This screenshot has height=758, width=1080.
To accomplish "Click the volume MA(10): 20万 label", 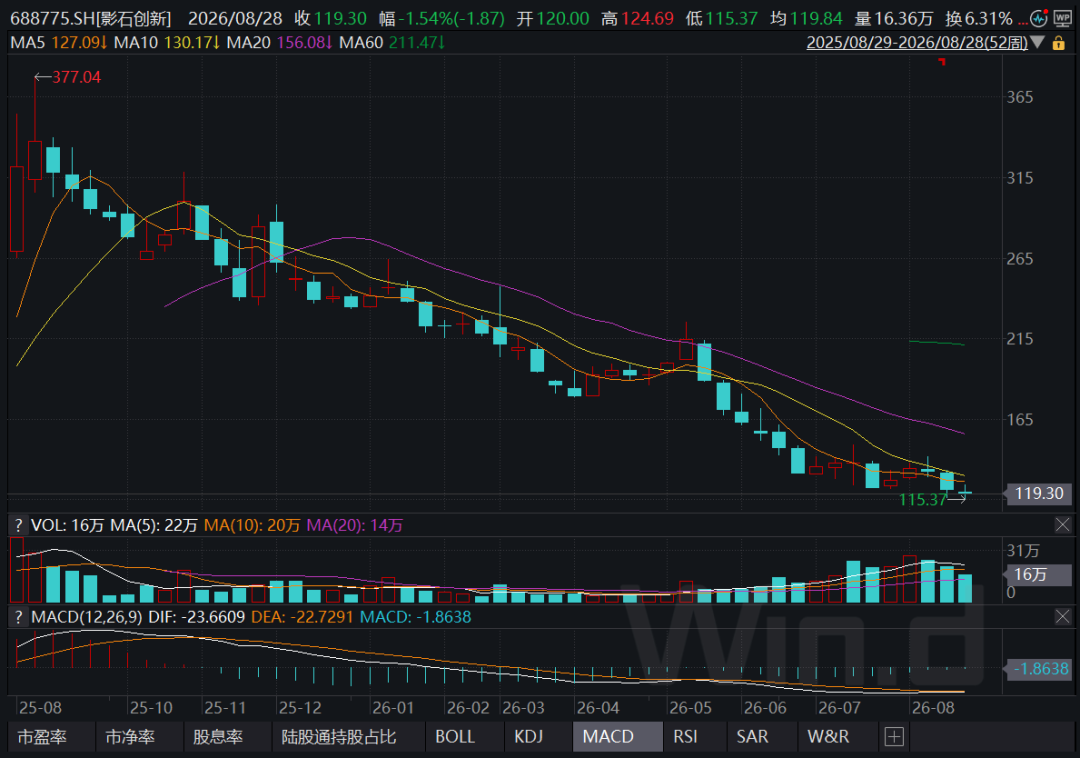I will tap(252, 525).
